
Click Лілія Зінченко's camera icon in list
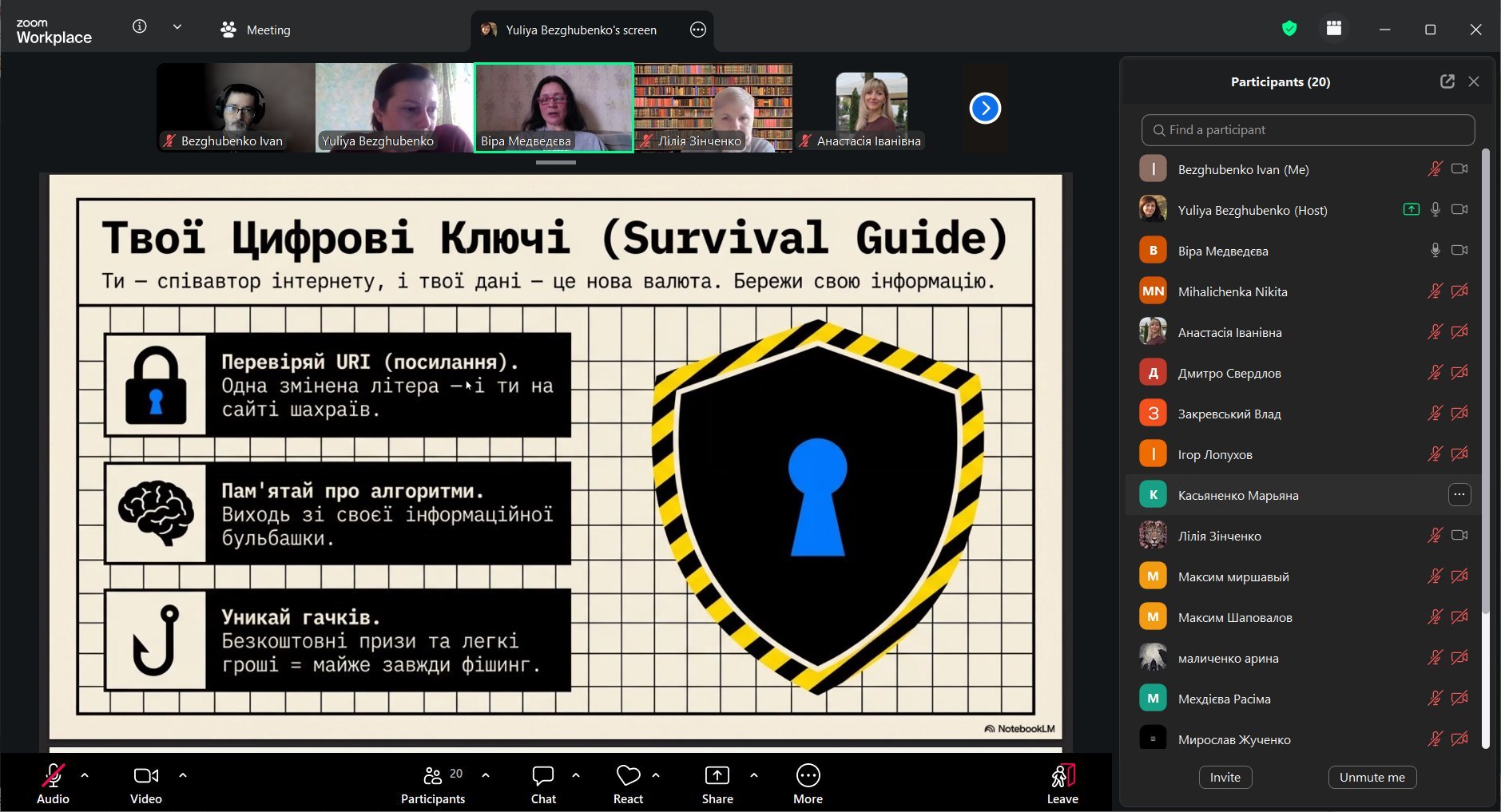point(1459,536)
